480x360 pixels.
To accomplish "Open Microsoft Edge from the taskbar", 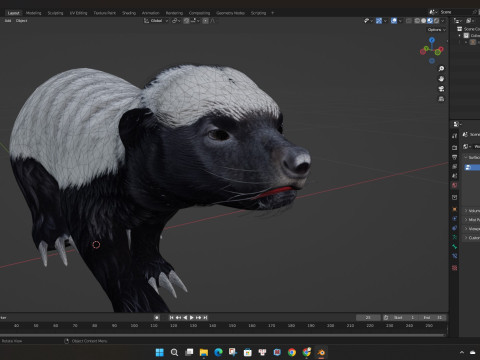I will [x=218, y=352].
